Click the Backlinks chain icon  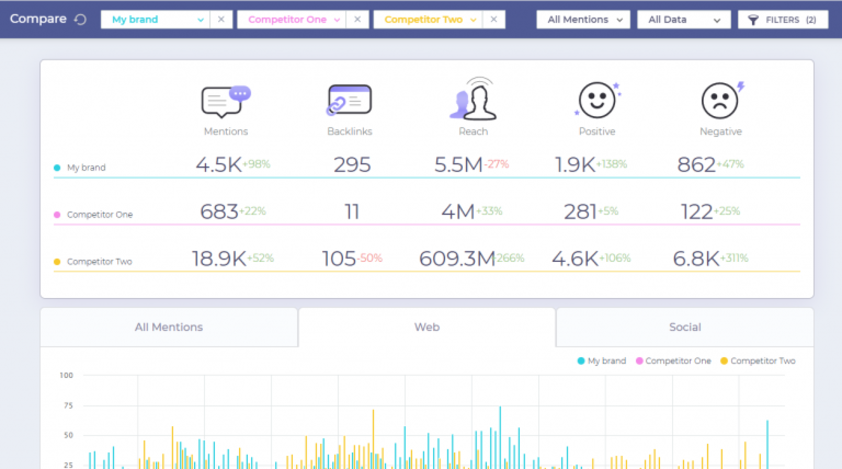coord(349,100)
